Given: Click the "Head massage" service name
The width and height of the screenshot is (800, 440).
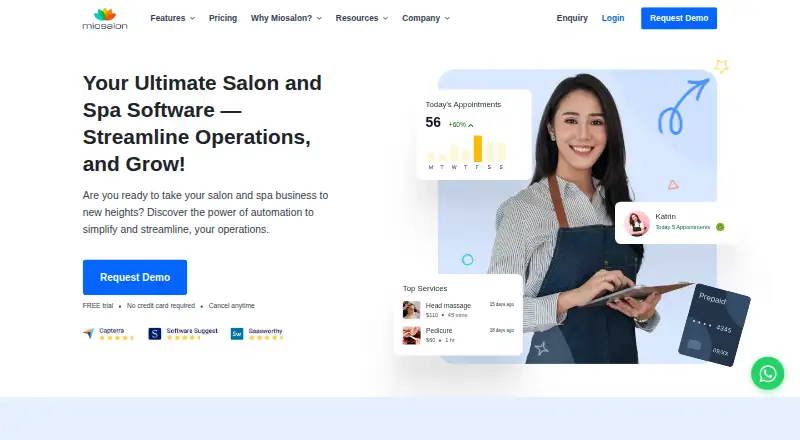Looking at the screenshot, I should point(448,305).
